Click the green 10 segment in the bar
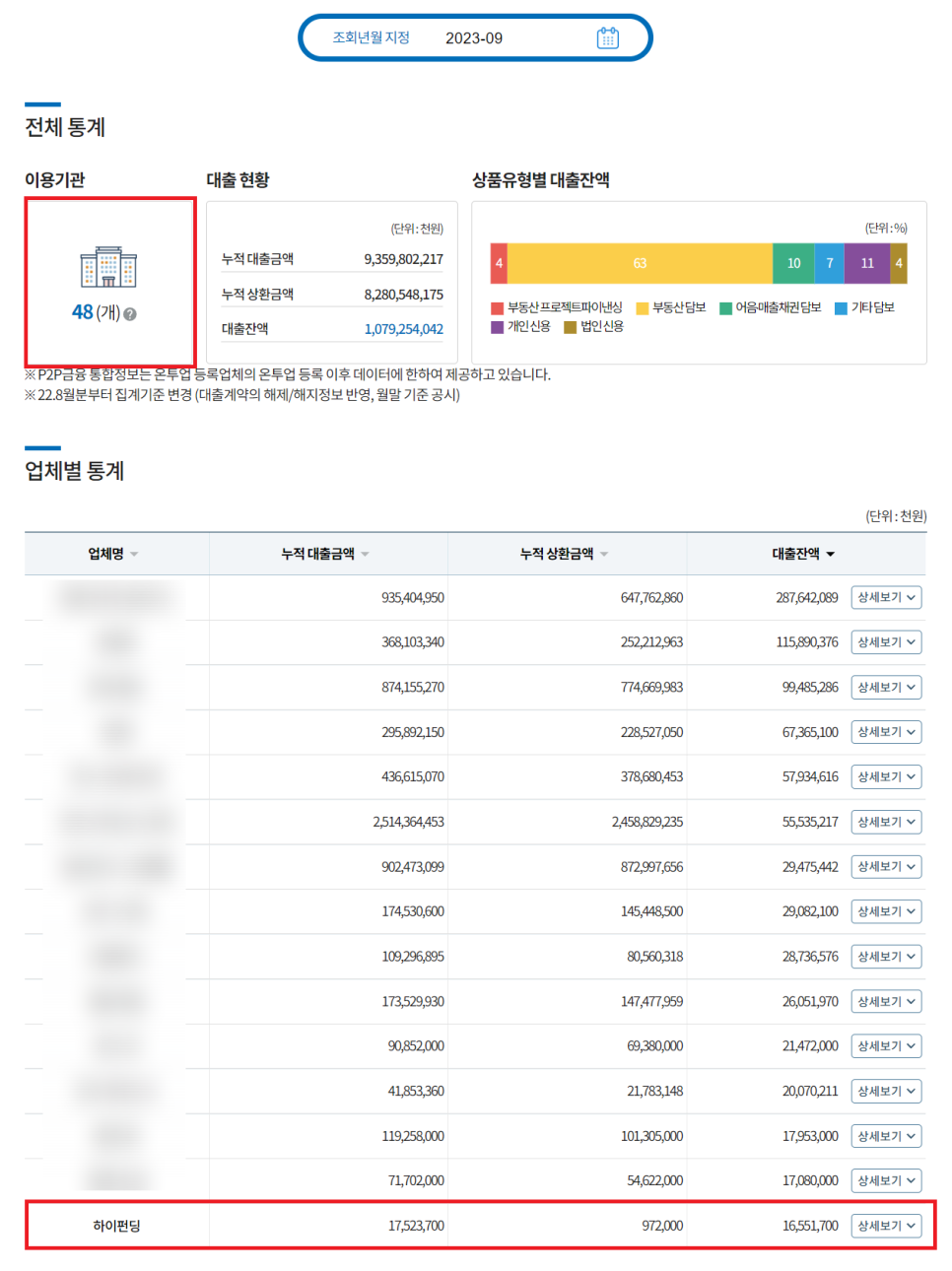The height and width of the screenshot is (1271, 952). click(793, 263)
